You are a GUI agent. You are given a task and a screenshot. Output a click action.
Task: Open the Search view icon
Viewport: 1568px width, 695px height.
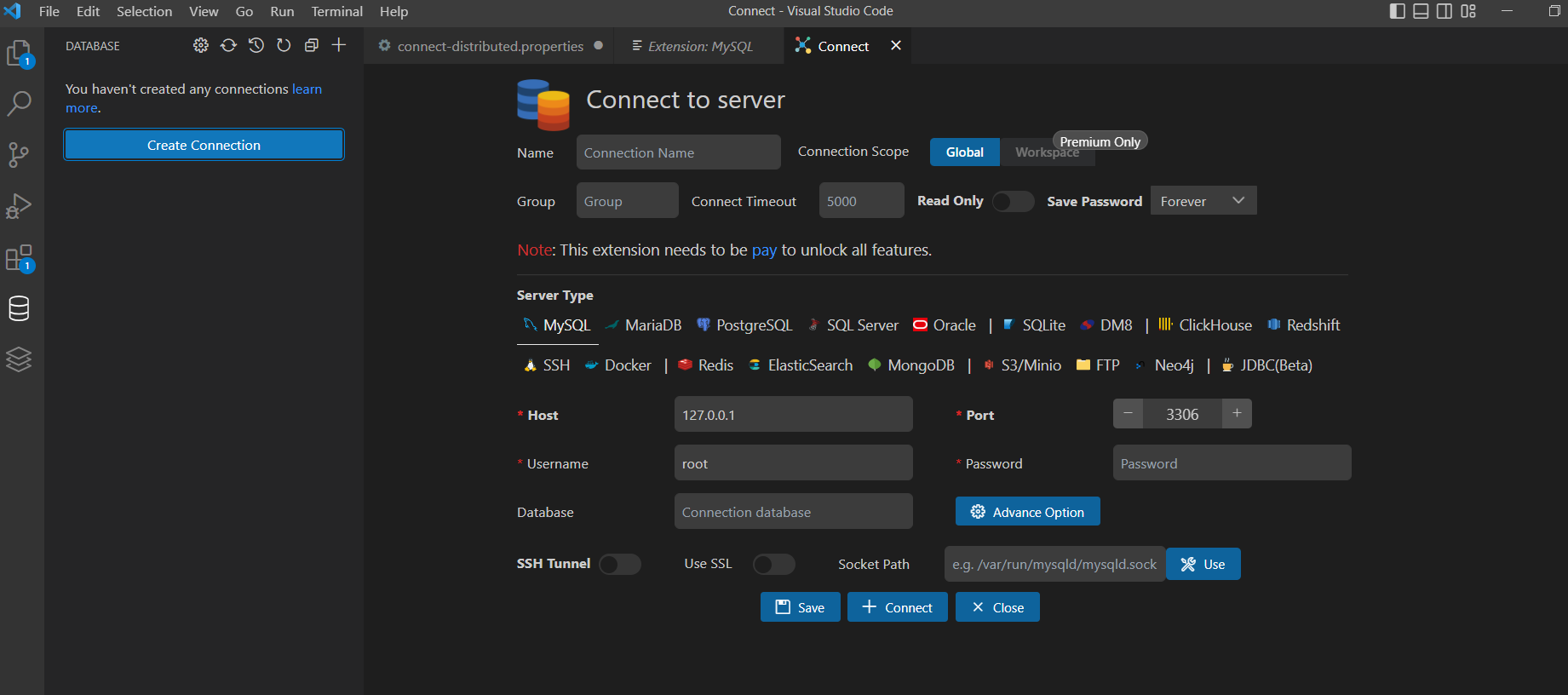pyautogui.click(x=19, y=104)
